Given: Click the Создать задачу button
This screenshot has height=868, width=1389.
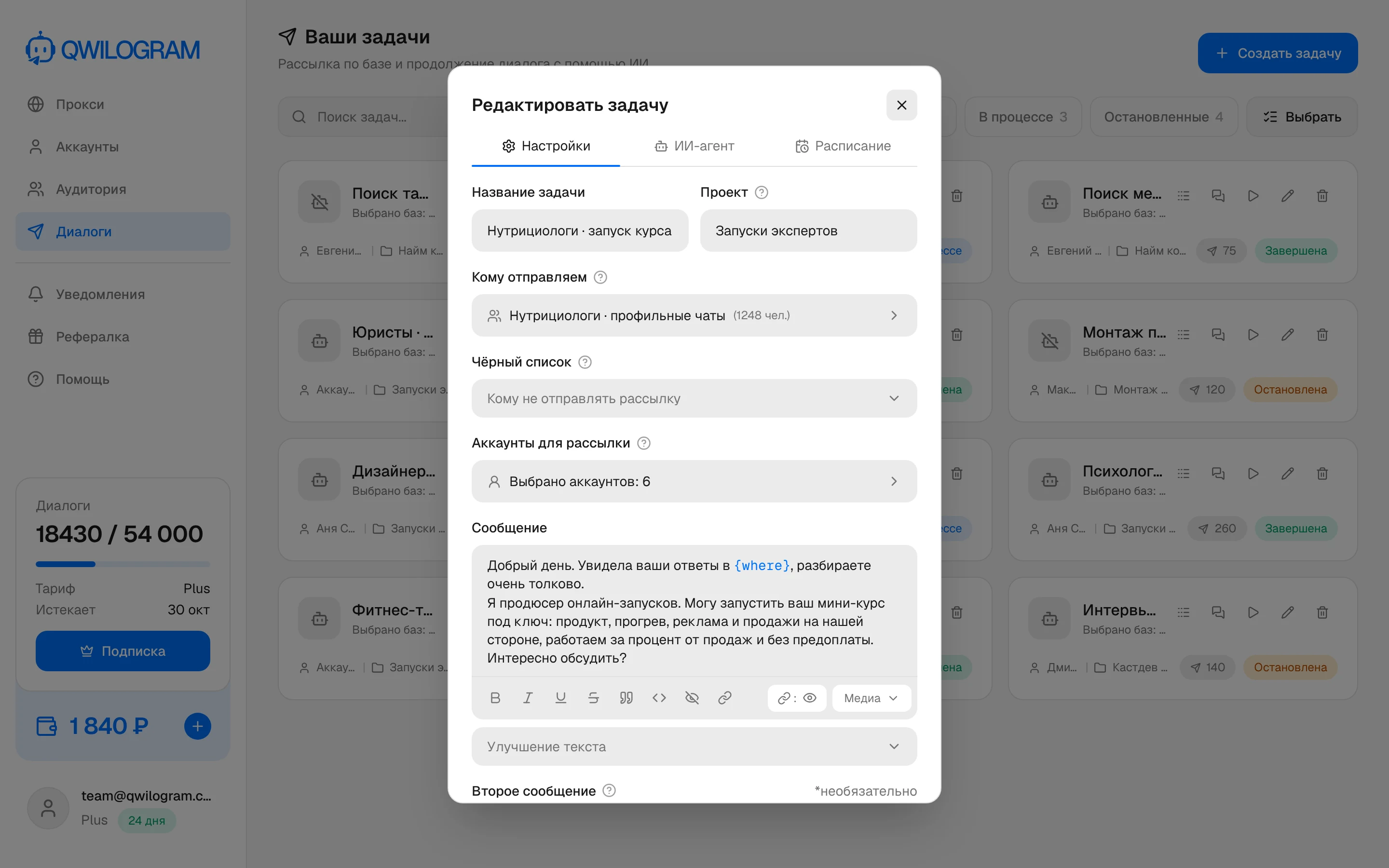Looking at the screenshot, I should click(1277, 53).
